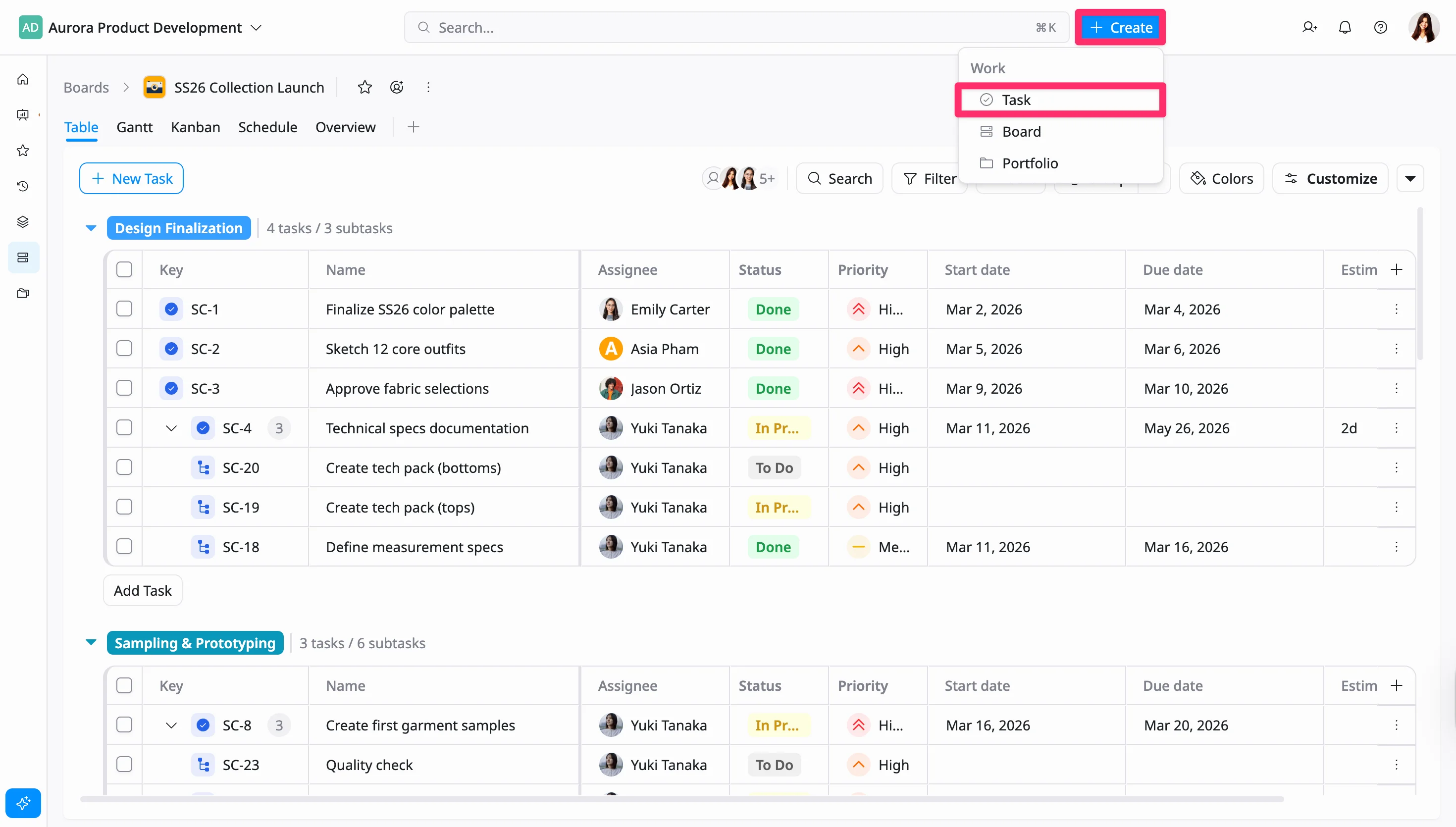
Task: Check the SC-4 row checkbox
Action: click(124, 427)
